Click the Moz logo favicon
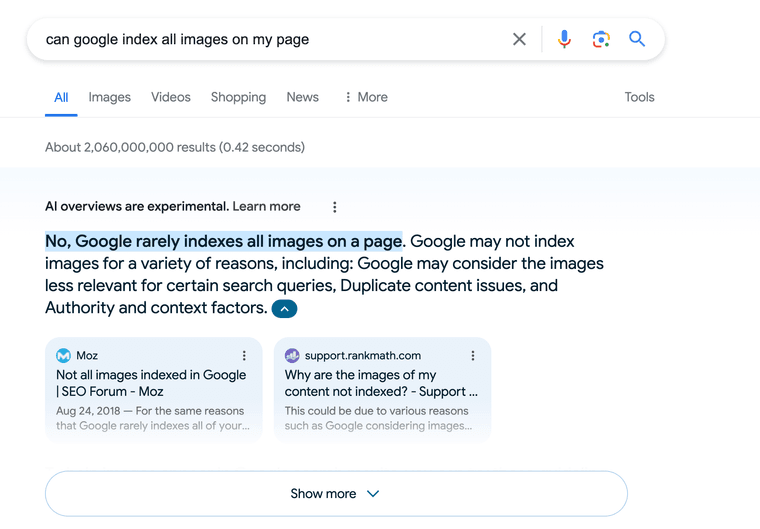Screen dimensions: 760x529 coord(64,356)
